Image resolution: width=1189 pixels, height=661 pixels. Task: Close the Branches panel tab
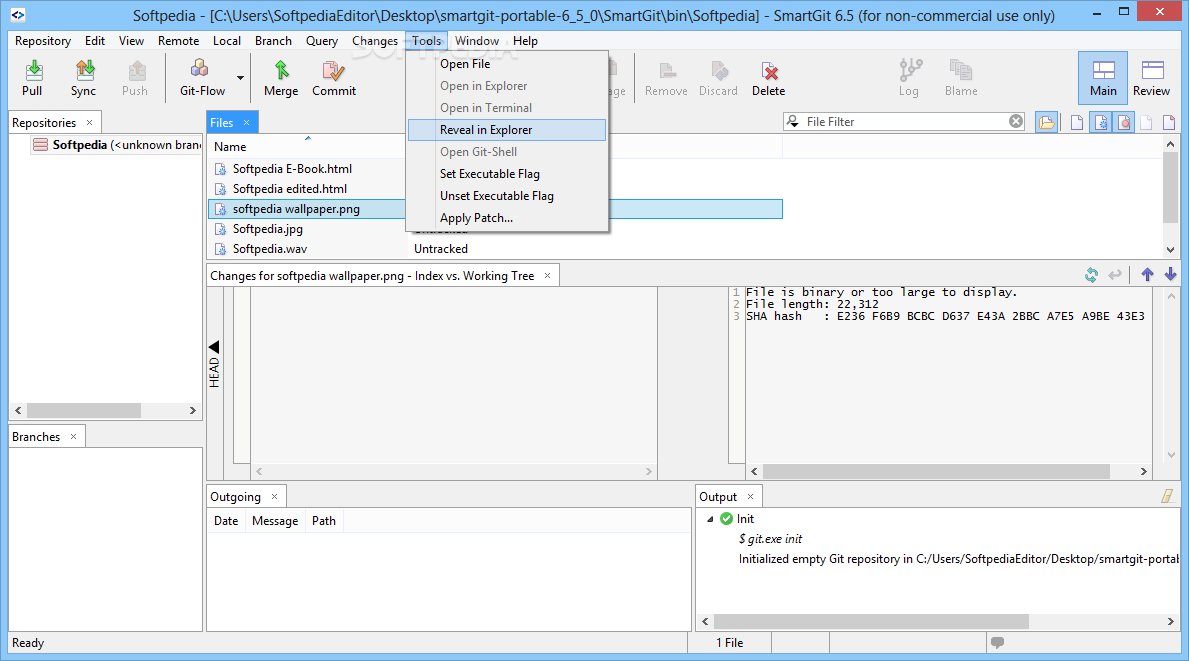(74, 437)
